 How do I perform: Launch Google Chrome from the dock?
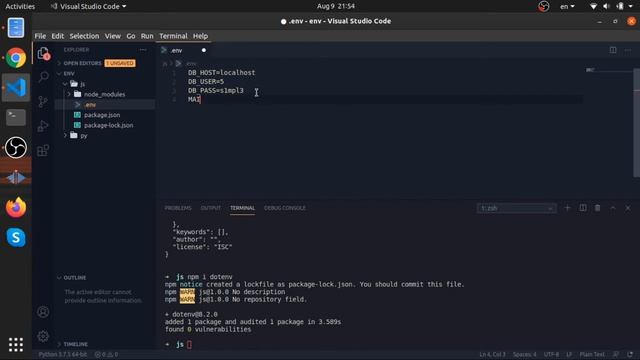pyautogui.click(x=16, y=58)
